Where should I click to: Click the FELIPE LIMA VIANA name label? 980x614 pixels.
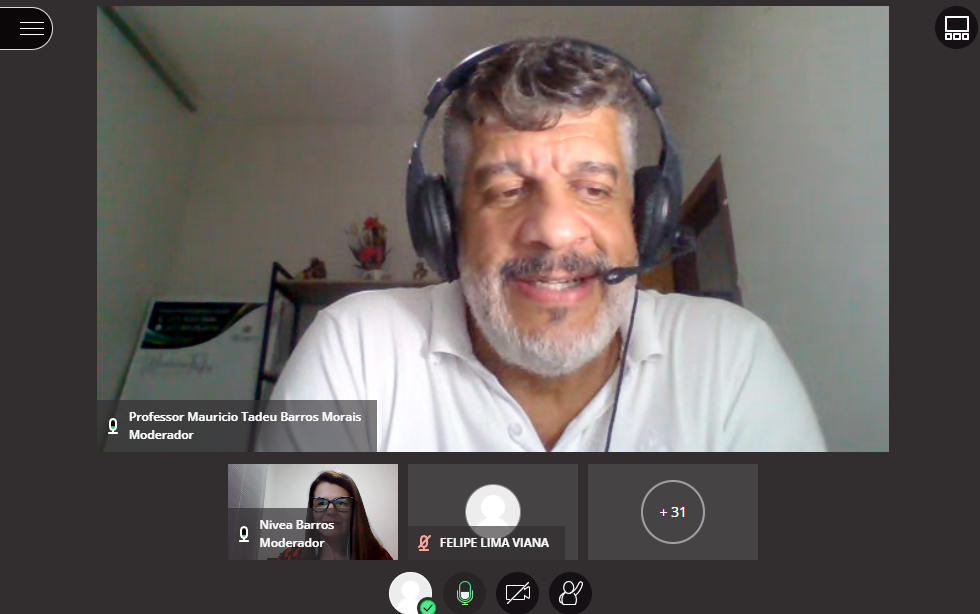click(494, 543)
